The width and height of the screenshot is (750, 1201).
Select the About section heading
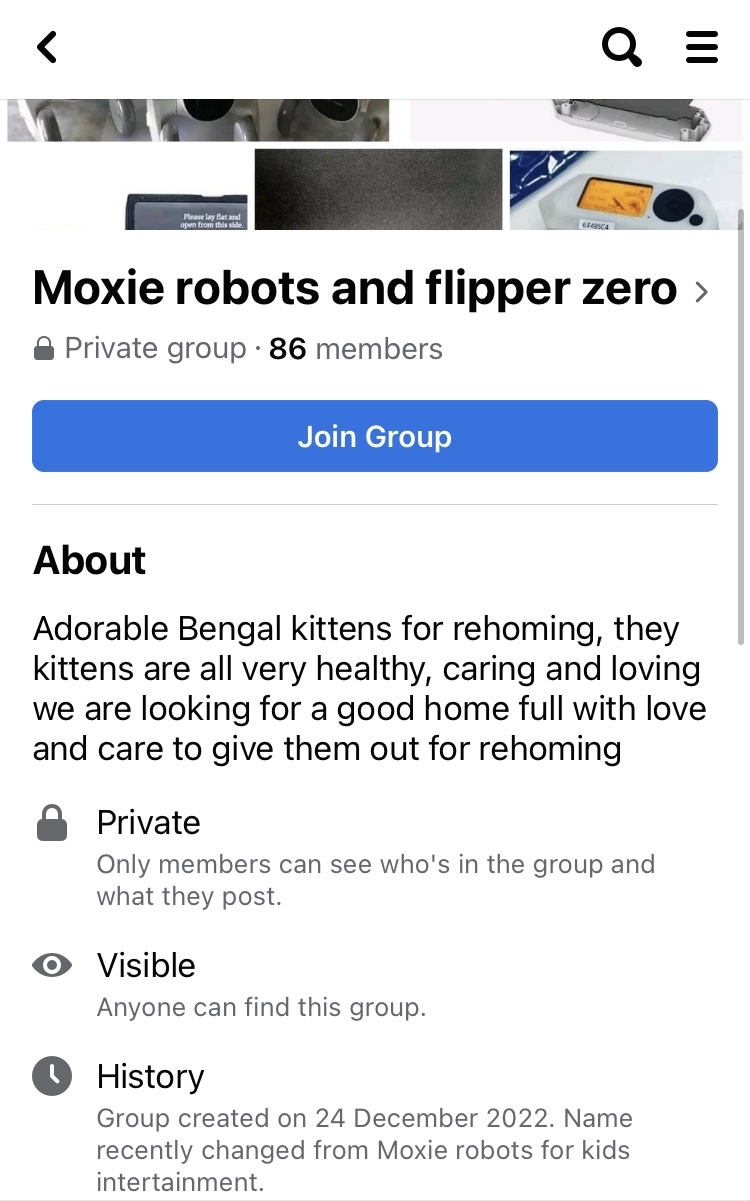pyautogui.click(x=90, y=561)
